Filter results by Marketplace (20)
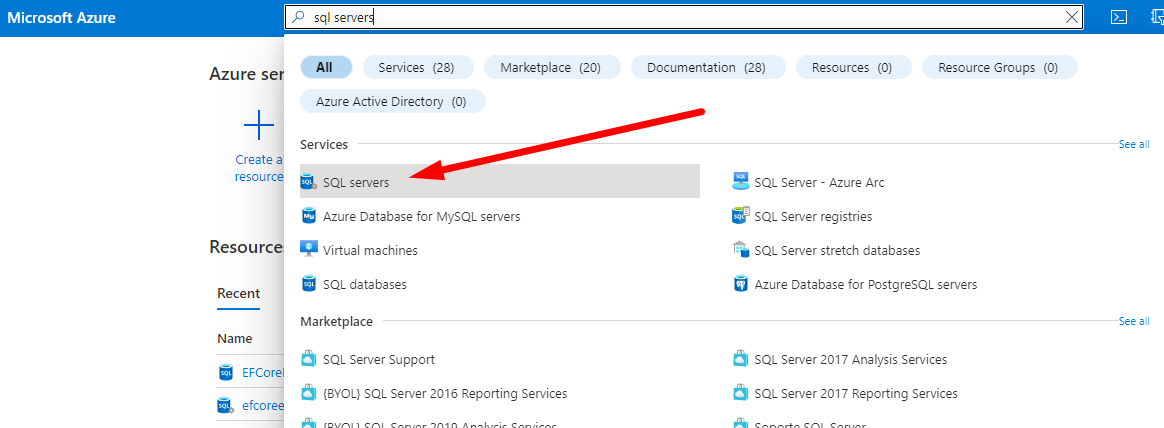The width and height of the screenshot is (1164, 428). point(550,67)
